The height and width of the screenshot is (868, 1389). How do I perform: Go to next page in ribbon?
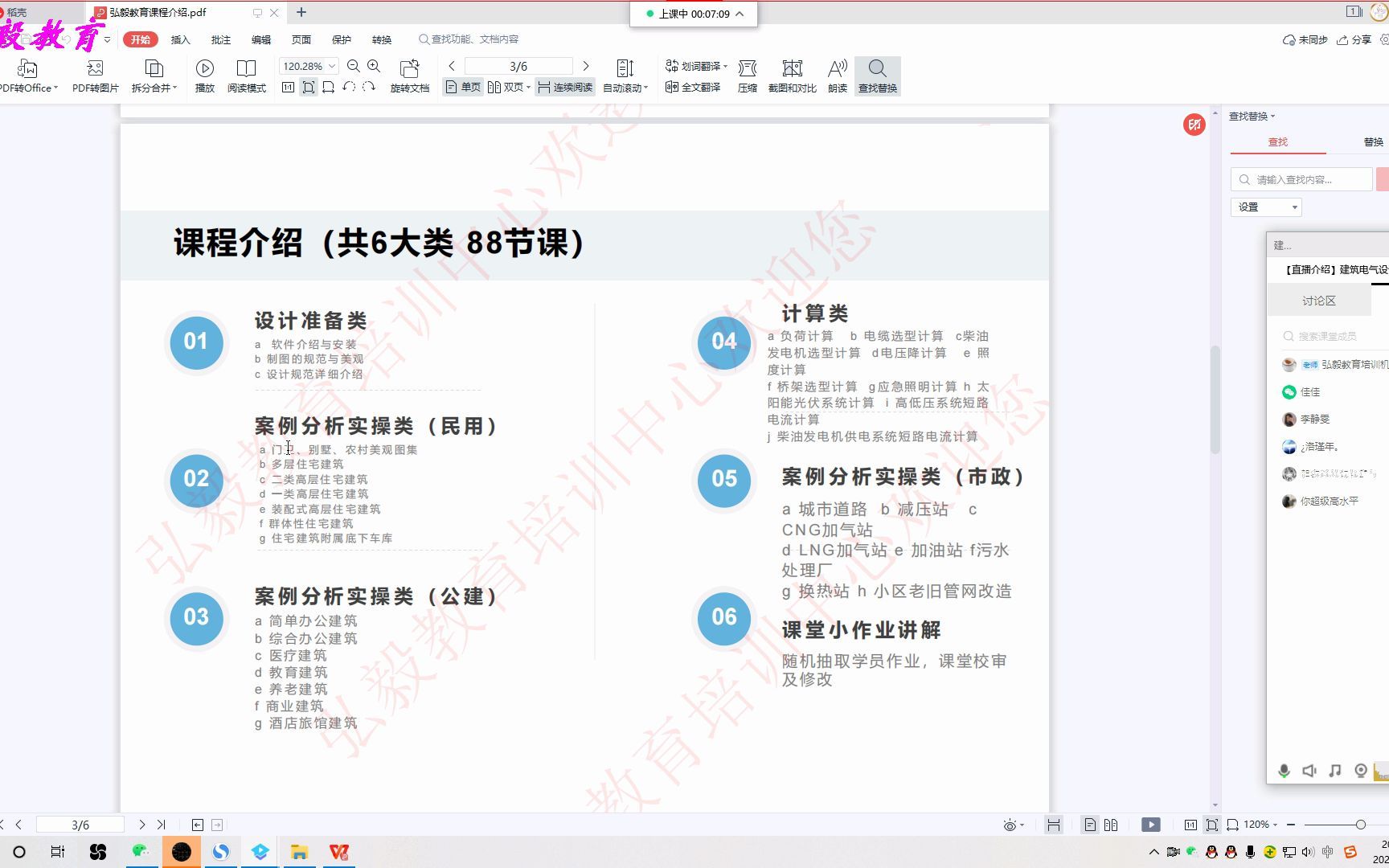tap(586, 67)
